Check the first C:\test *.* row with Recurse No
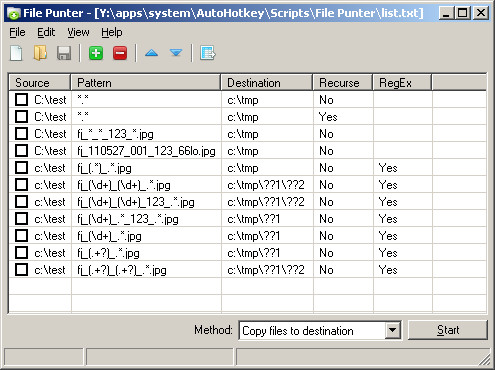 click(22, 100)
